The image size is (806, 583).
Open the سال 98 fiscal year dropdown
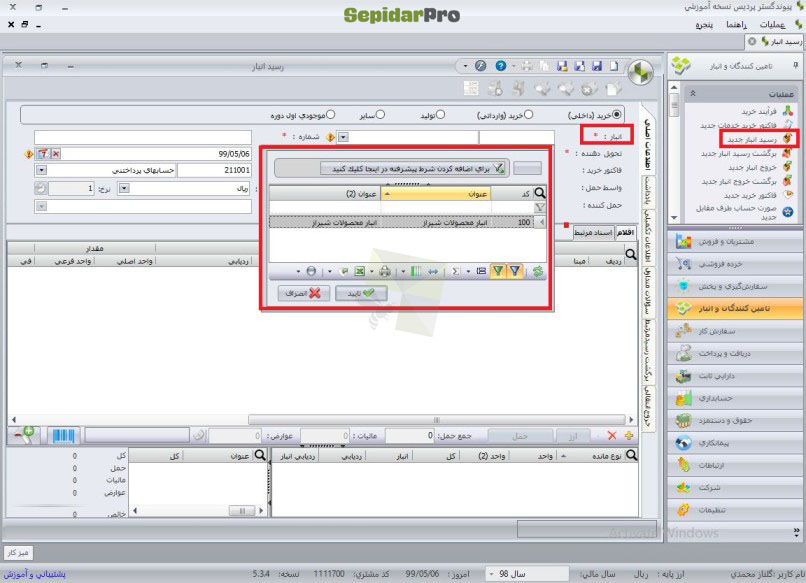(491, 574)
